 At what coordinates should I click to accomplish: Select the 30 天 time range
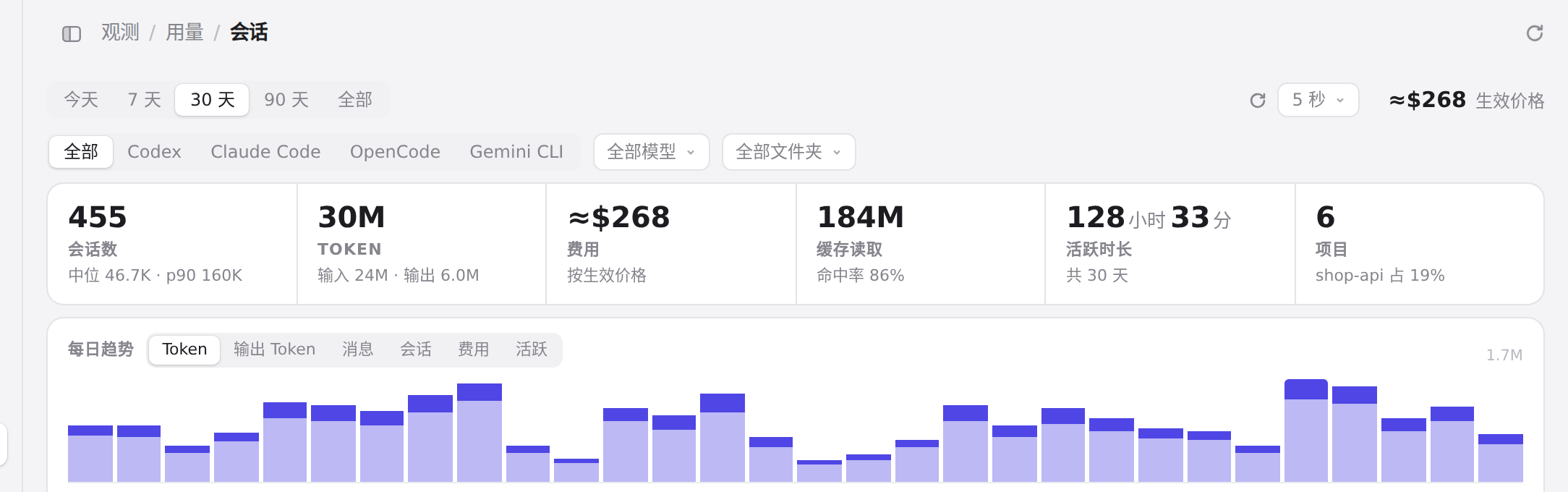pos(212,100)
